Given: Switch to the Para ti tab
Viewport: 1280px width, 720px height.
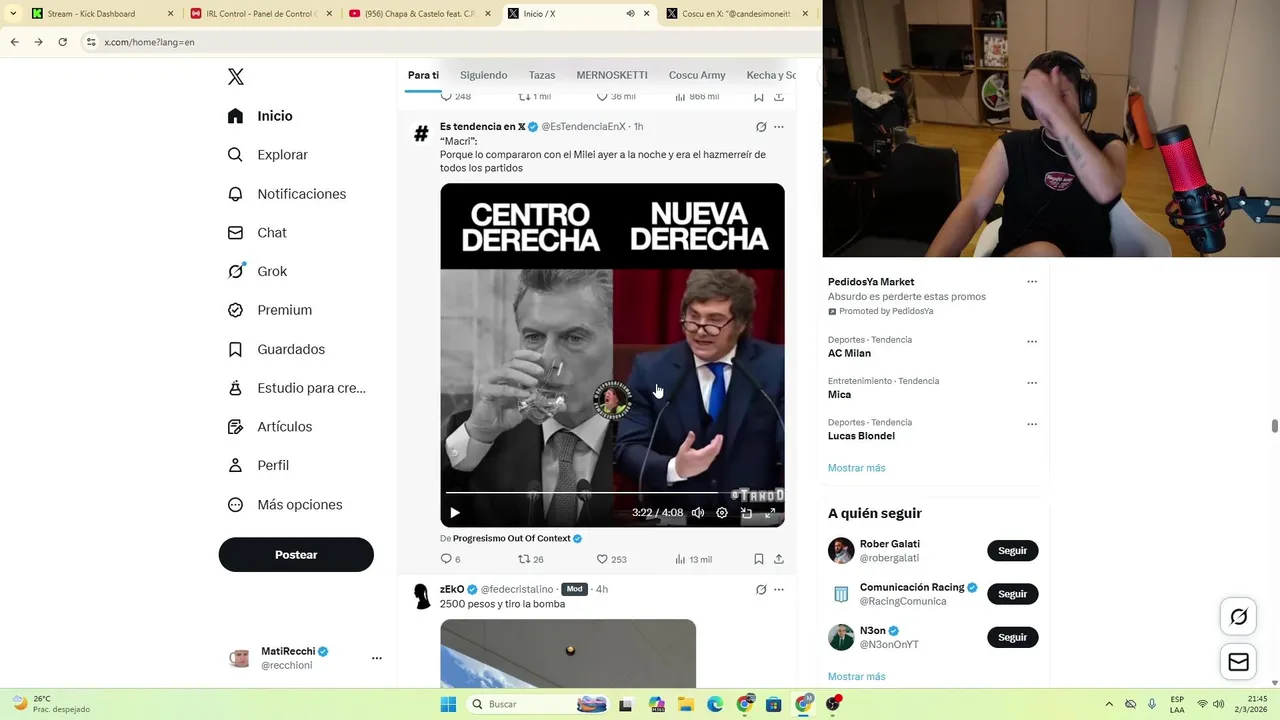Looking at the screenshot, I should click(x=423, y=75).
